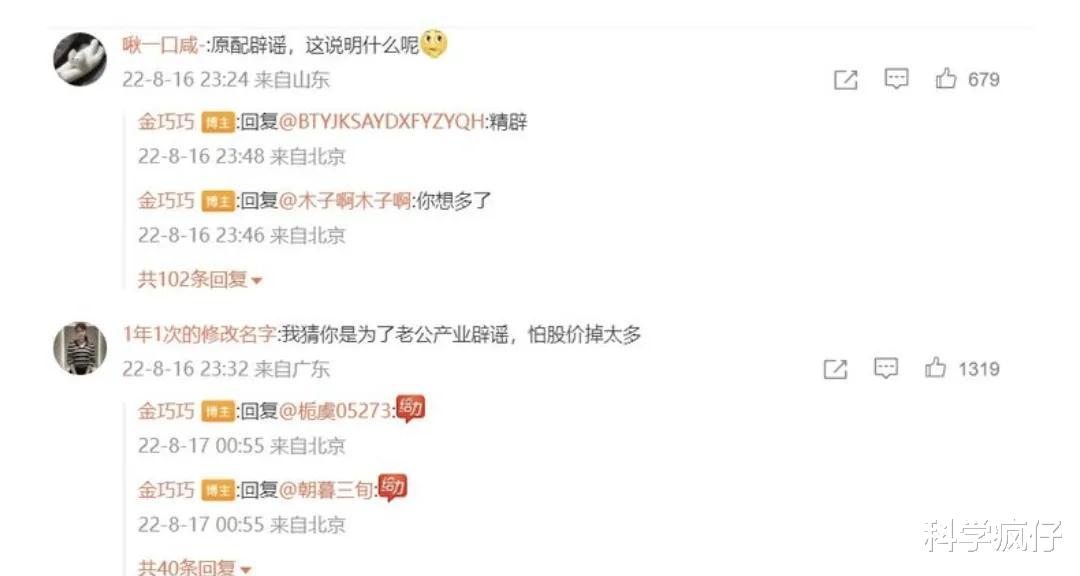Open 金巧巧 name in the 精辟 reply
Viewport: 1080px width, 576px height.
(x=166, y=122)
